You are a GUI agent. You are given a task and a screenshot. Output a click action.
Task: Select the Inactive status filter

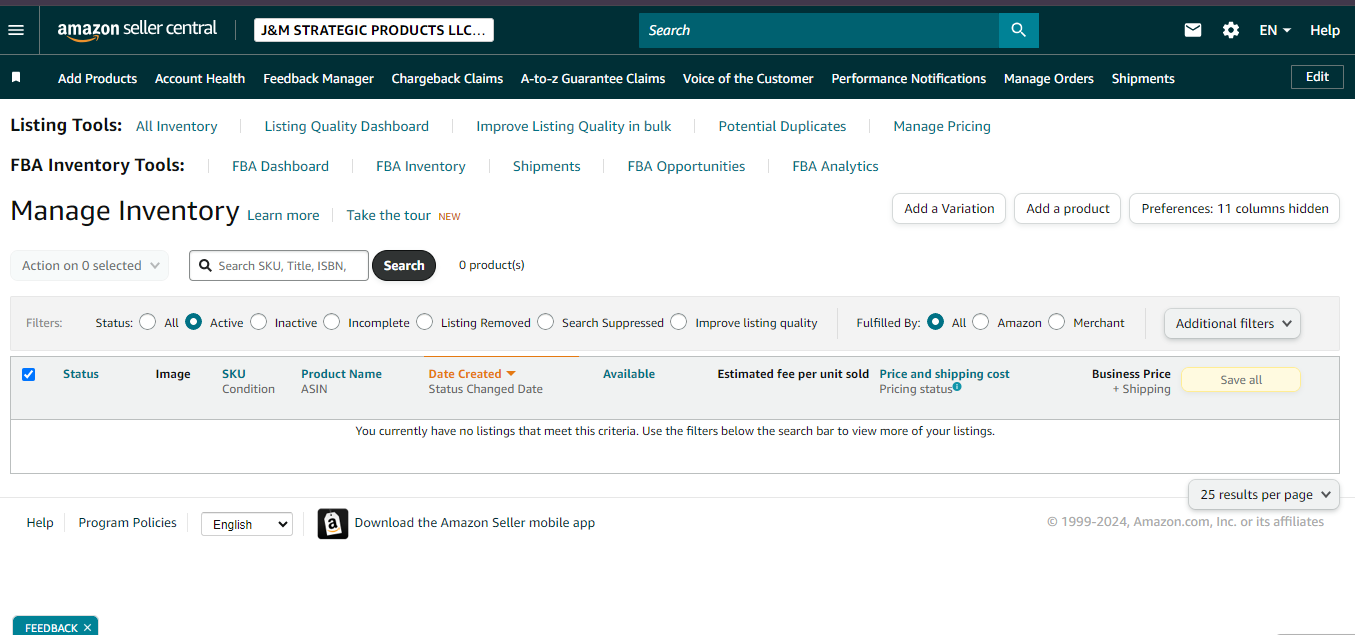click(x=259, y=322)
